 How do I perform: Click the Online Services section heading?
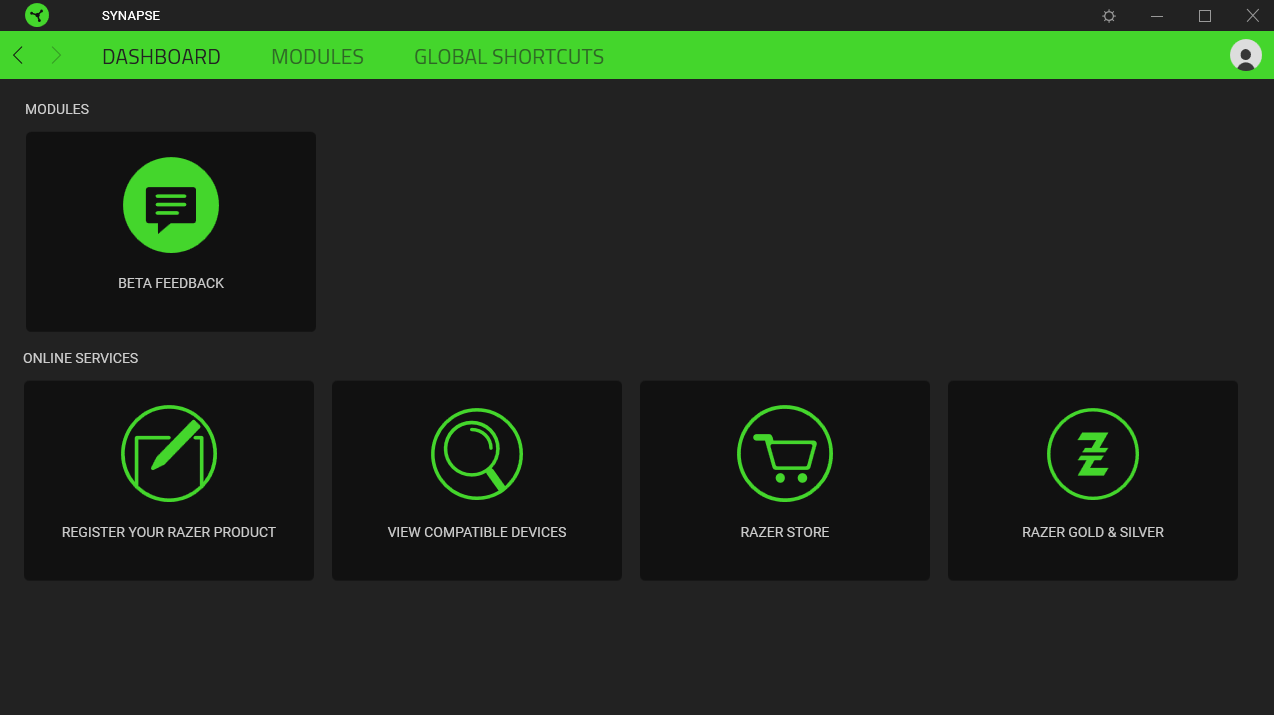(x=81, y=358)
